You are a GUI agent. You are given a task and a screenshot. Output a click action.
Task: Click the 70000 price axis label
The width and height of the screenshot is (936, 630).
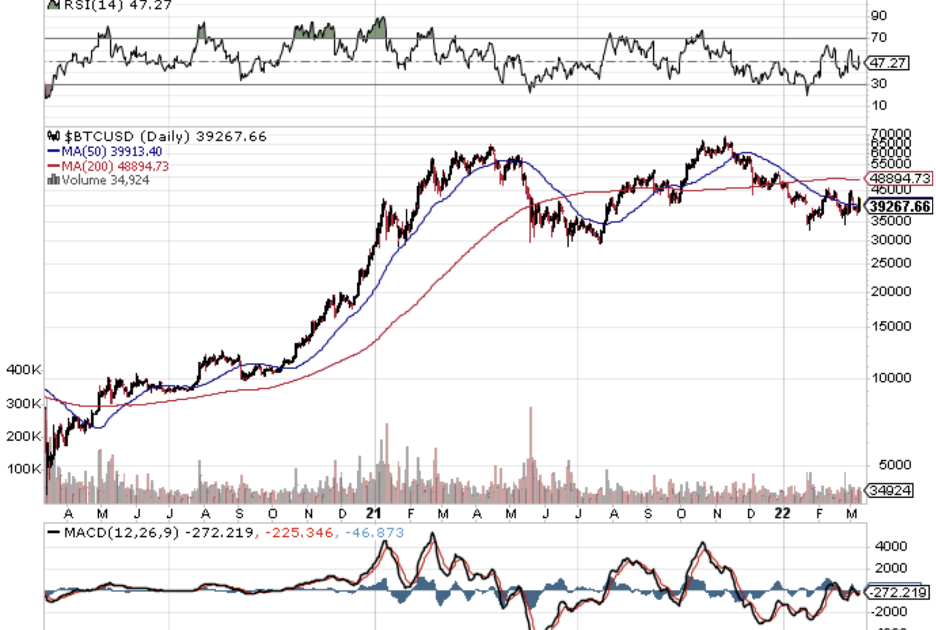click(x=889, y=133)
